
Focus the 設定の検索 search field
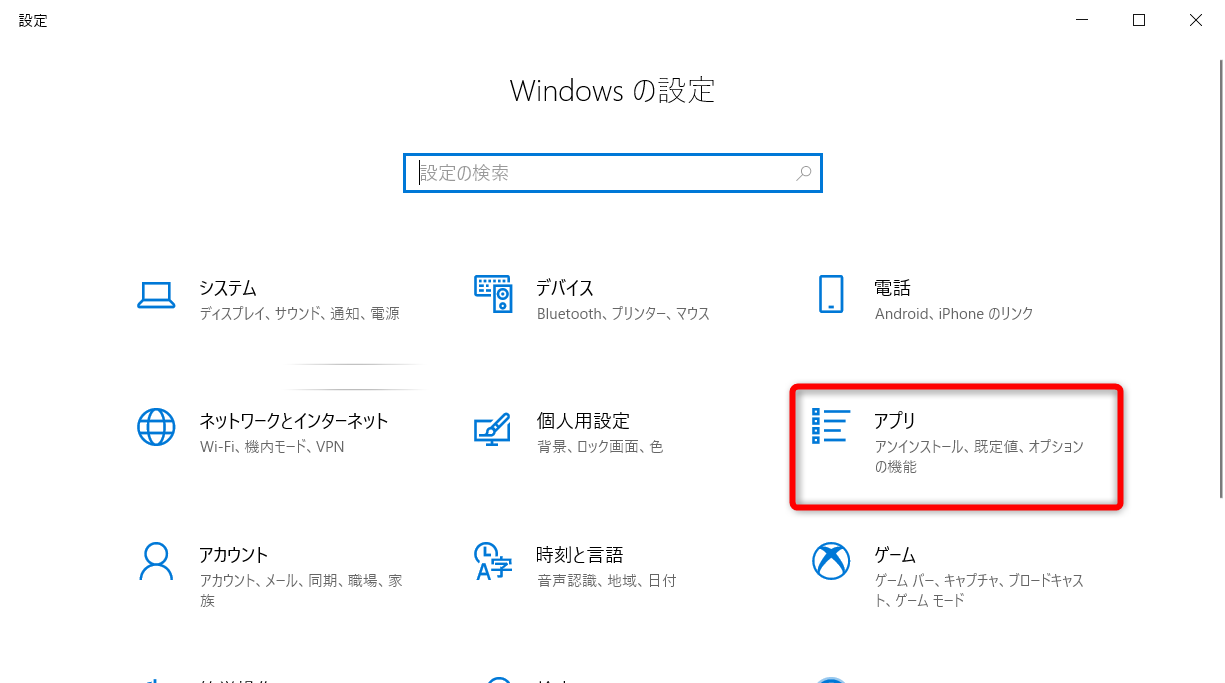tap(613, 173)
